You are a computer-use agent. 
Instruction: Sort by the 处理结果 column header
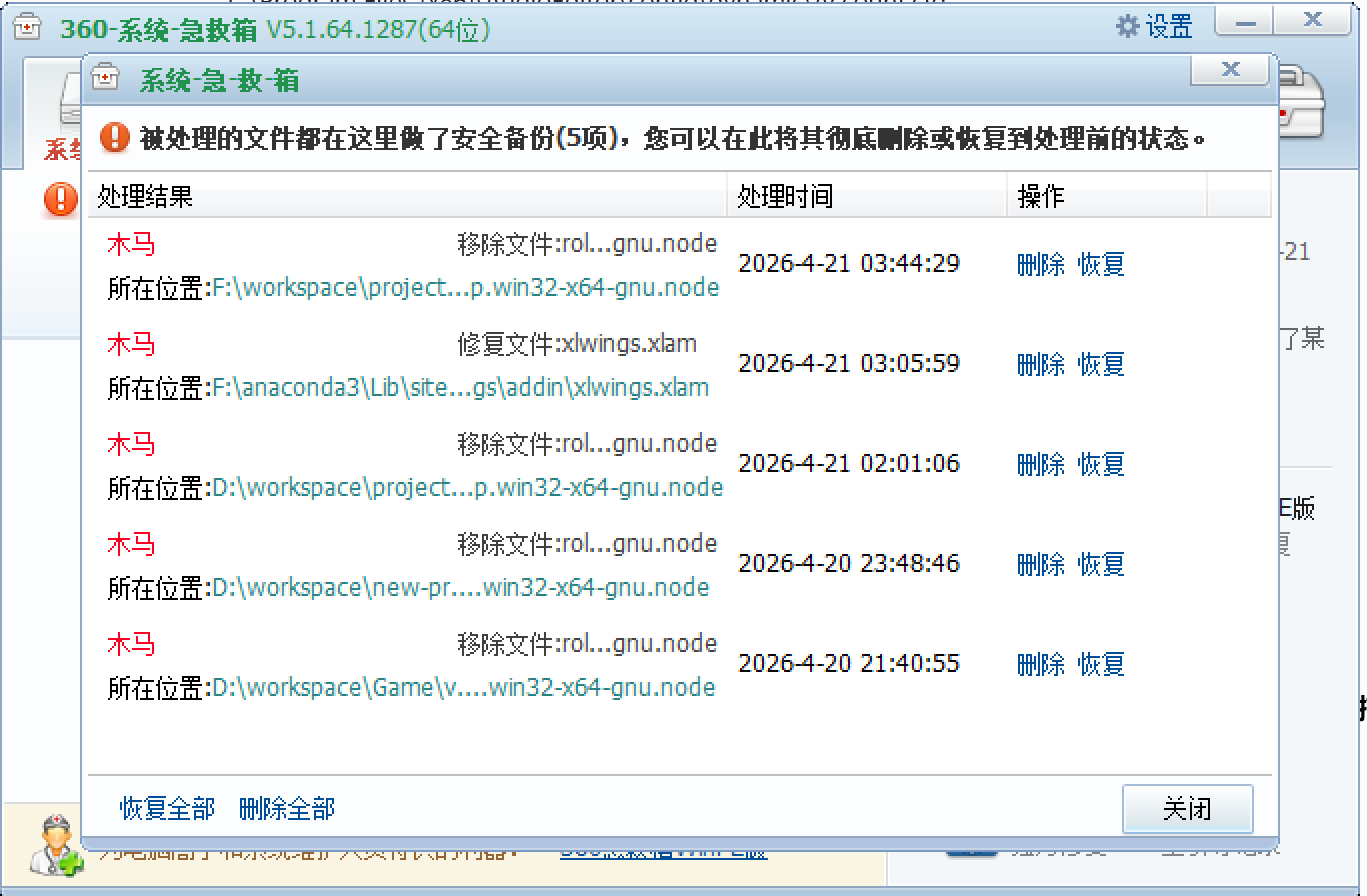point(407,196)
